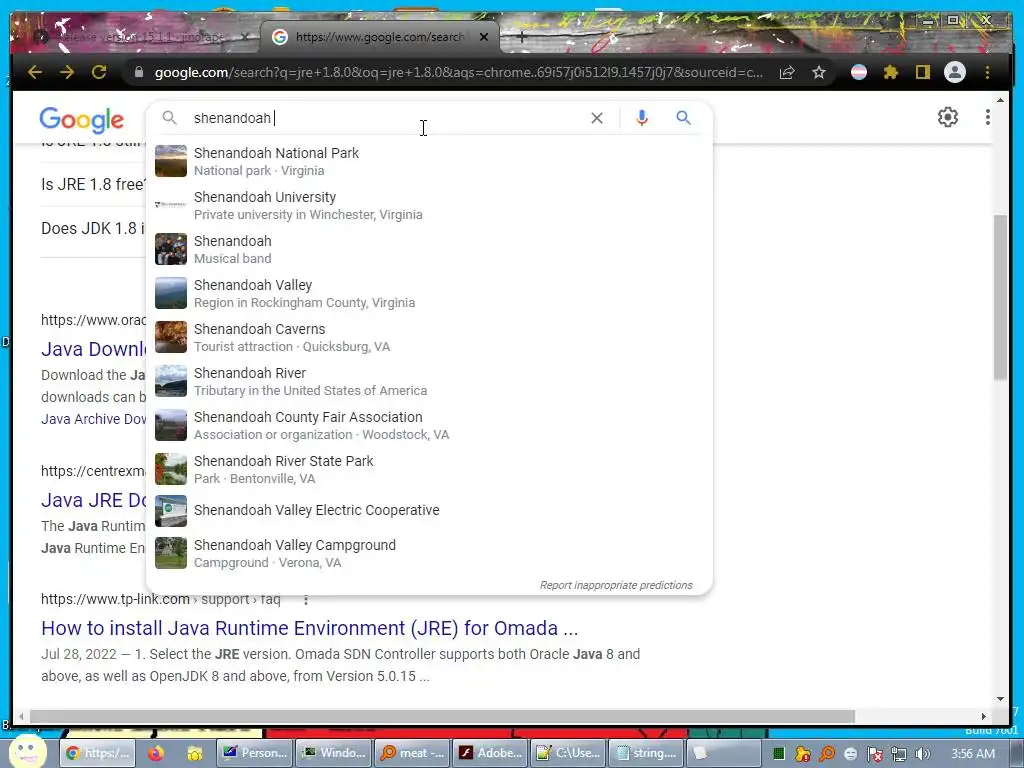Open the Person... taskbar window
Screen dimensions: 1024x768
pyautogui.click(x=255, y=753)
